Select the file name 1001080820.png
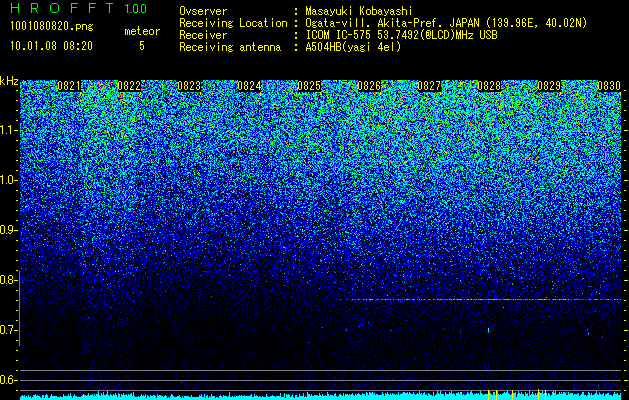Screen dimensions: 629x400 click(x=51, y=26)
